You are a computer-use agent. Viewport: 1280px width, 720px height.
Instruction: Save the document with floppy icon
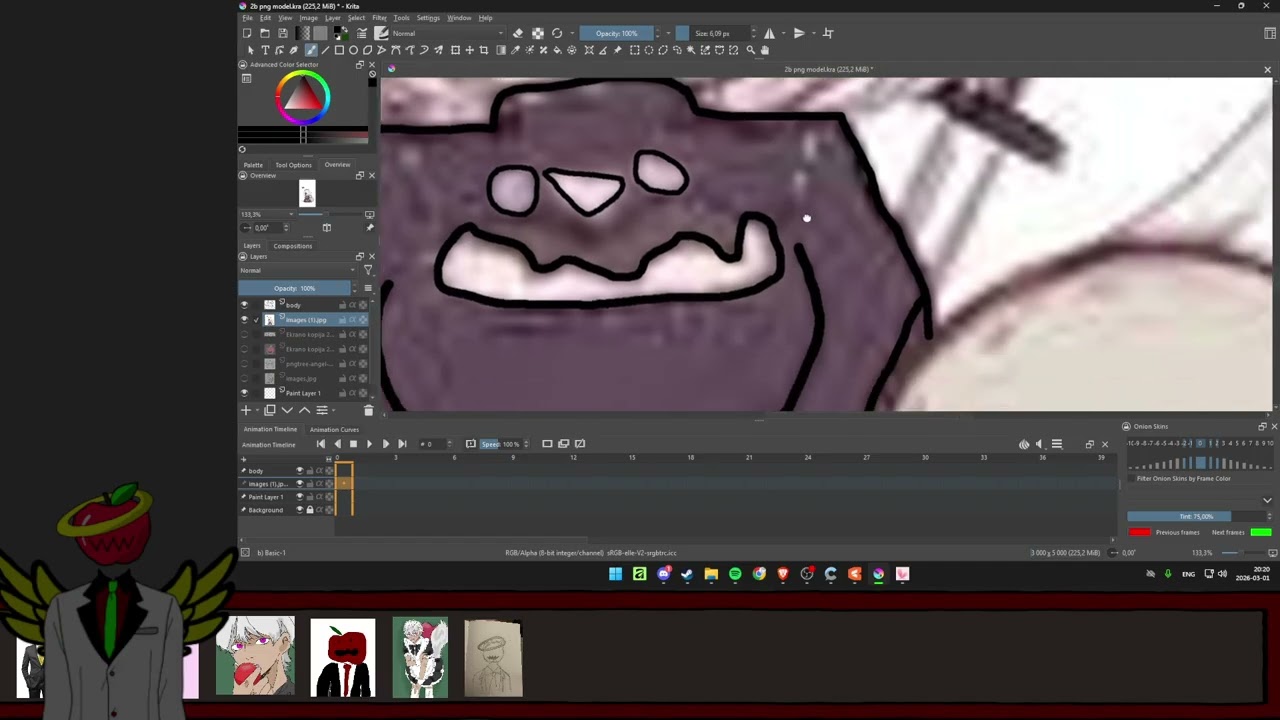(283, 33)
